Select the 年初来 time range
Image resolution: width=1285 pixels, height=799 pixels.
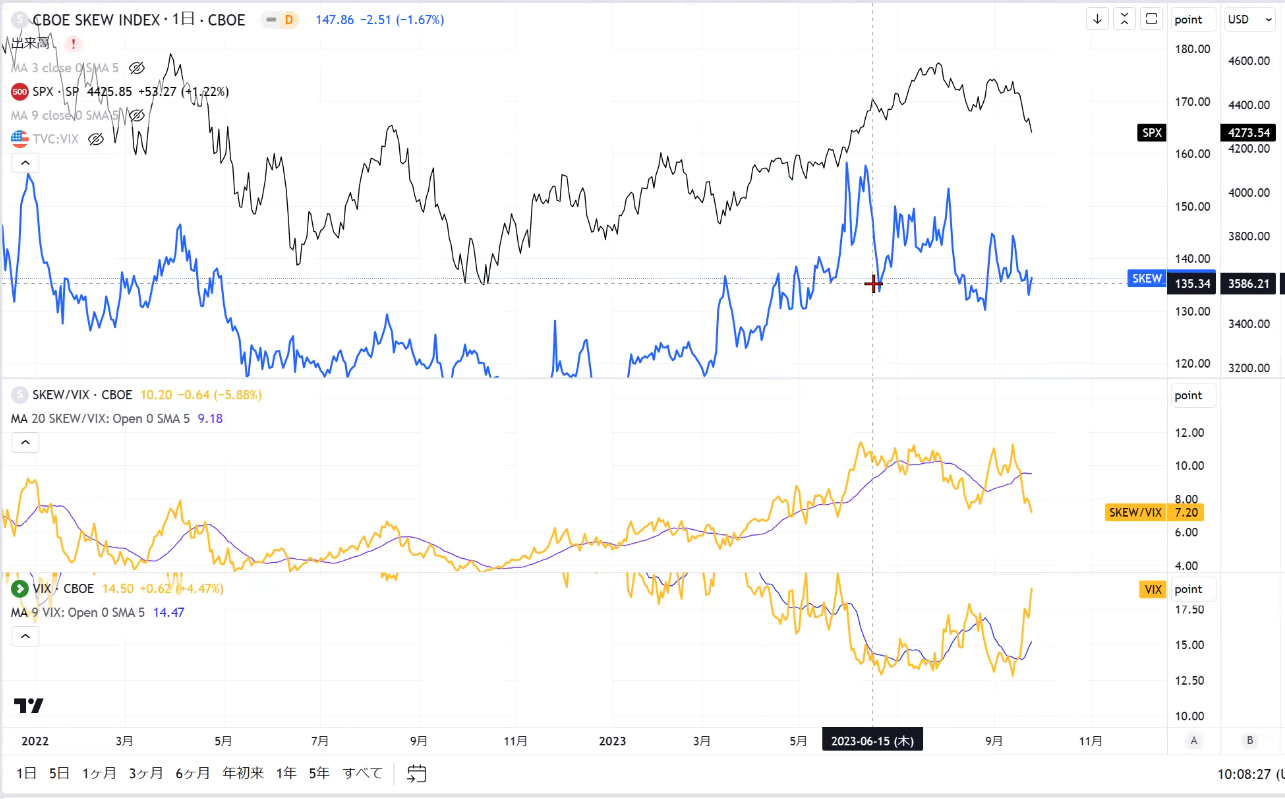pyautogui.click(x=242, y=773)
